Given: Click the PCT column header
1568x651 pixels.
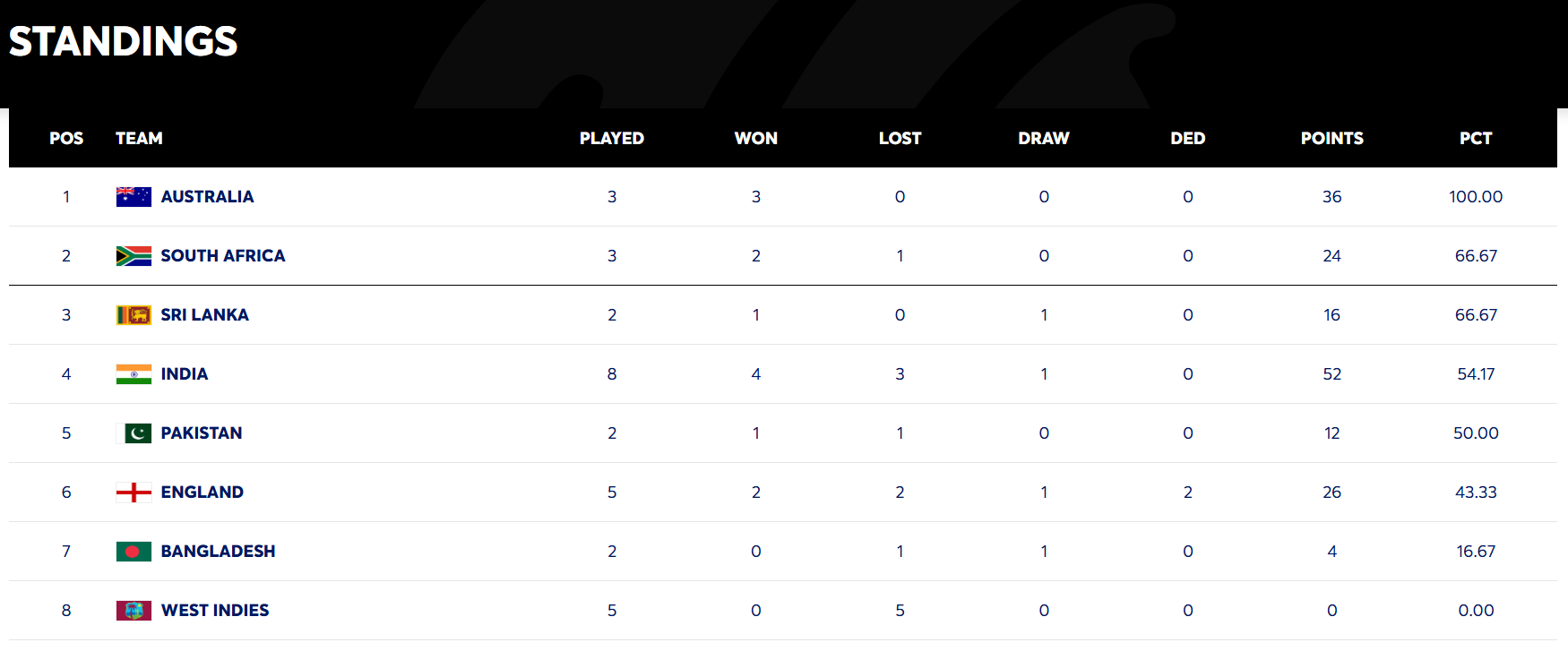Looking at the screenshot, I should (x=1476, y=139).
